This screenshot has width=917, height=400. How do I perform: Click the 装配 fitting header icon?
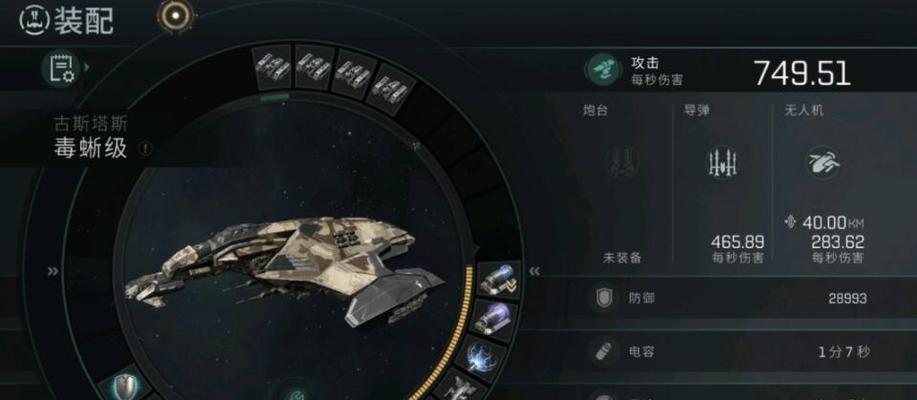[34, 19]
